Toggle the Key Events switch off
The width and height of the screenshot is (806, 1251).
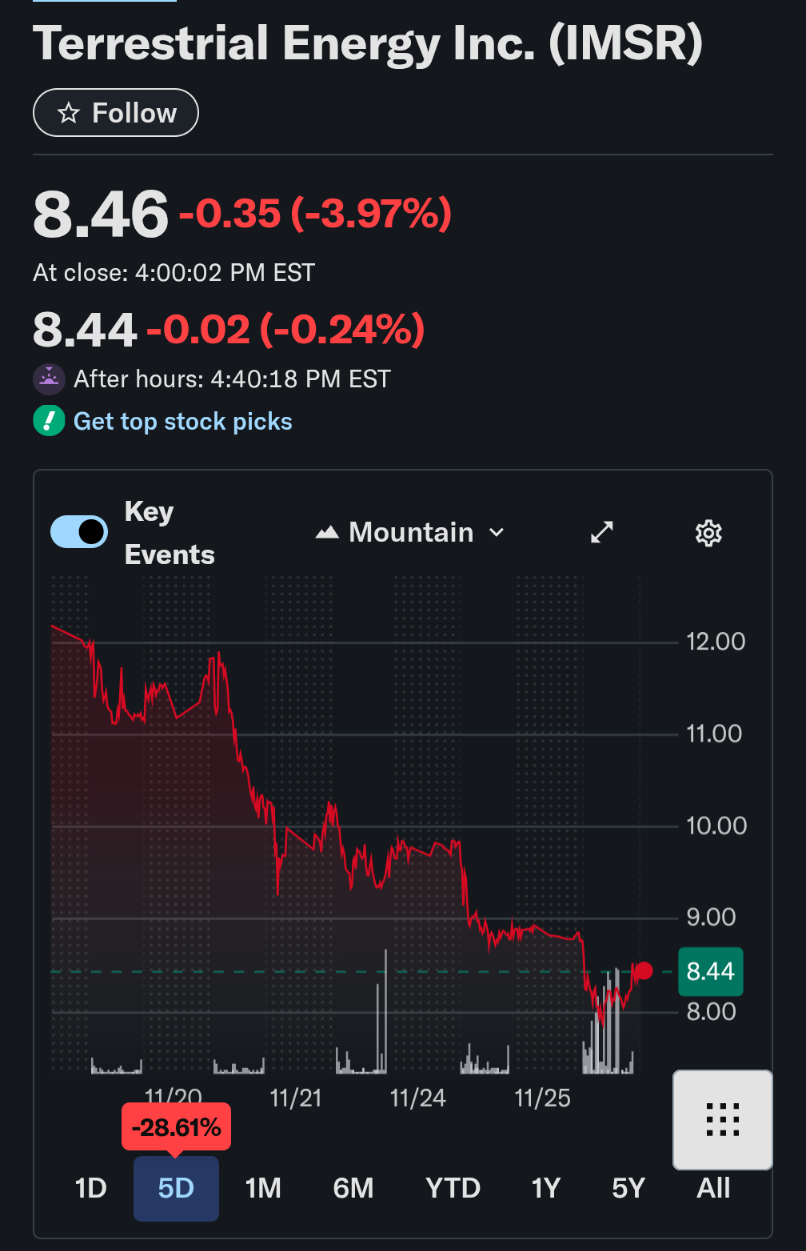coord(79,532)
